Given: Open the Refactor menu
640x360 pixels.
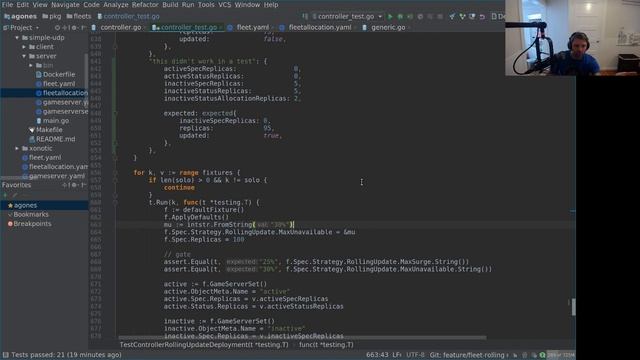Looking at the screenshot, I should click(x=145, y=5).
